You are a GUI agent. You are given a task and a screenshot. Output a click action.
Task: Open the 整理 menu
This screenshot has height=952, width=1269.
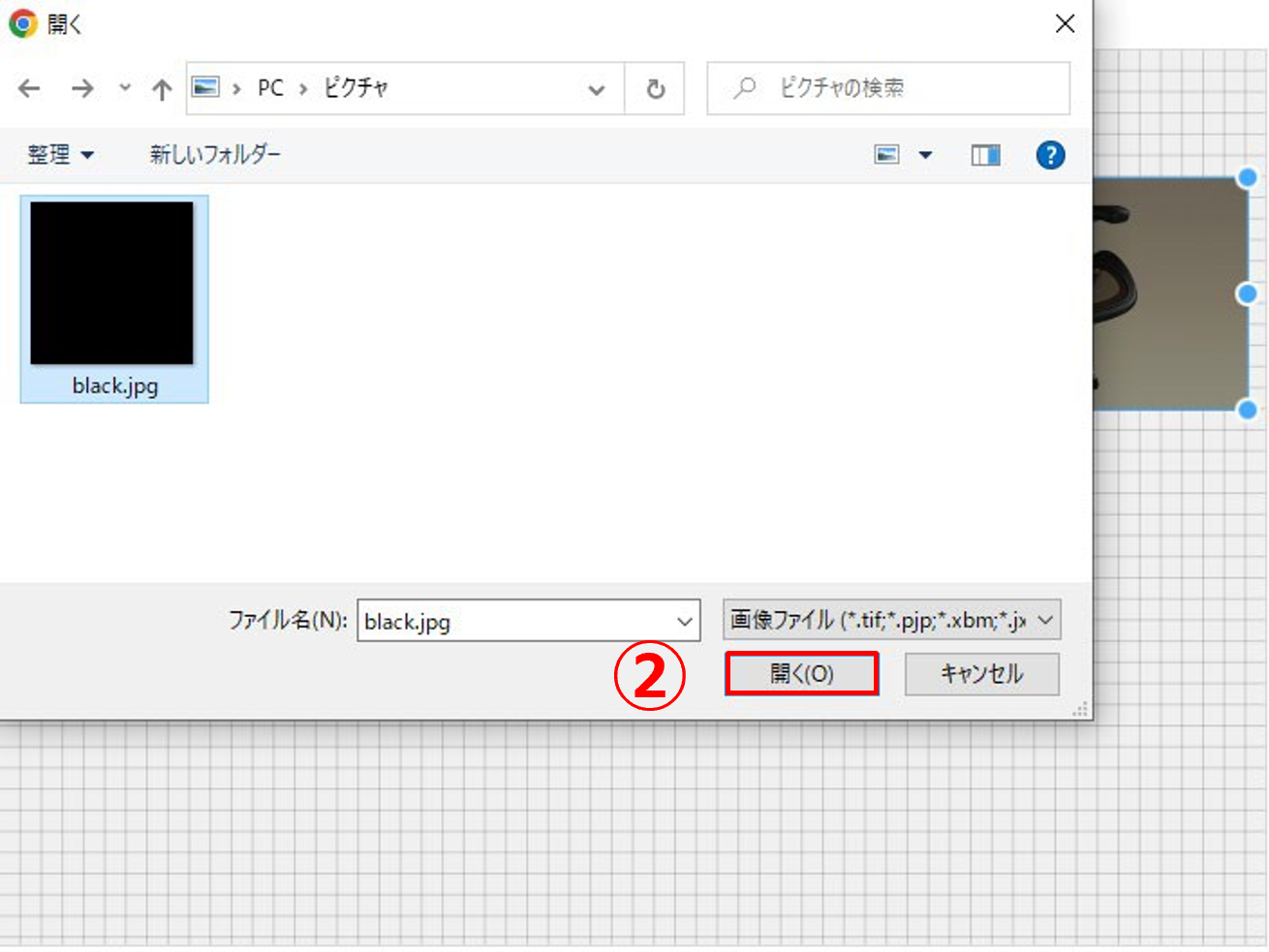pyautogui.click(x=60, y=155)
